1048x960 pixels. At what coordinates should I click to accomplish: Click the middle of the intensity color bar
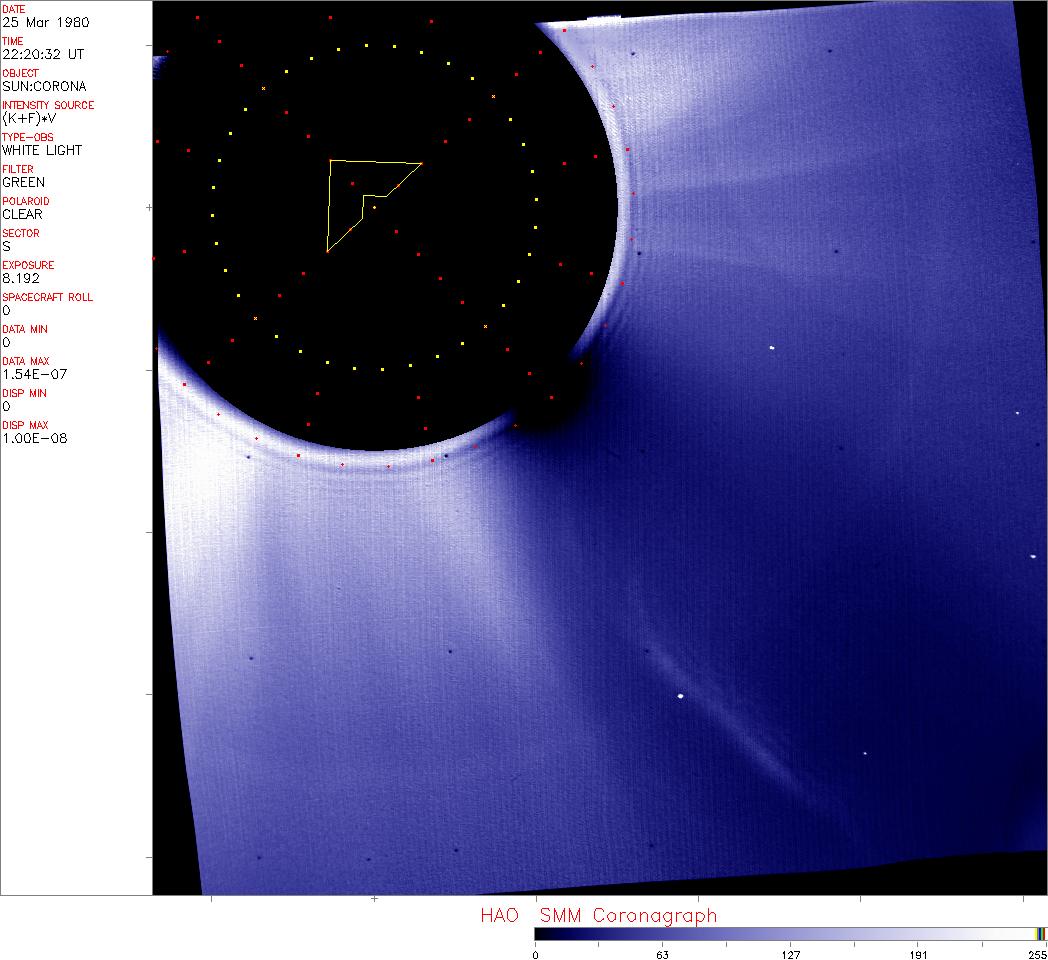(790, 933)
